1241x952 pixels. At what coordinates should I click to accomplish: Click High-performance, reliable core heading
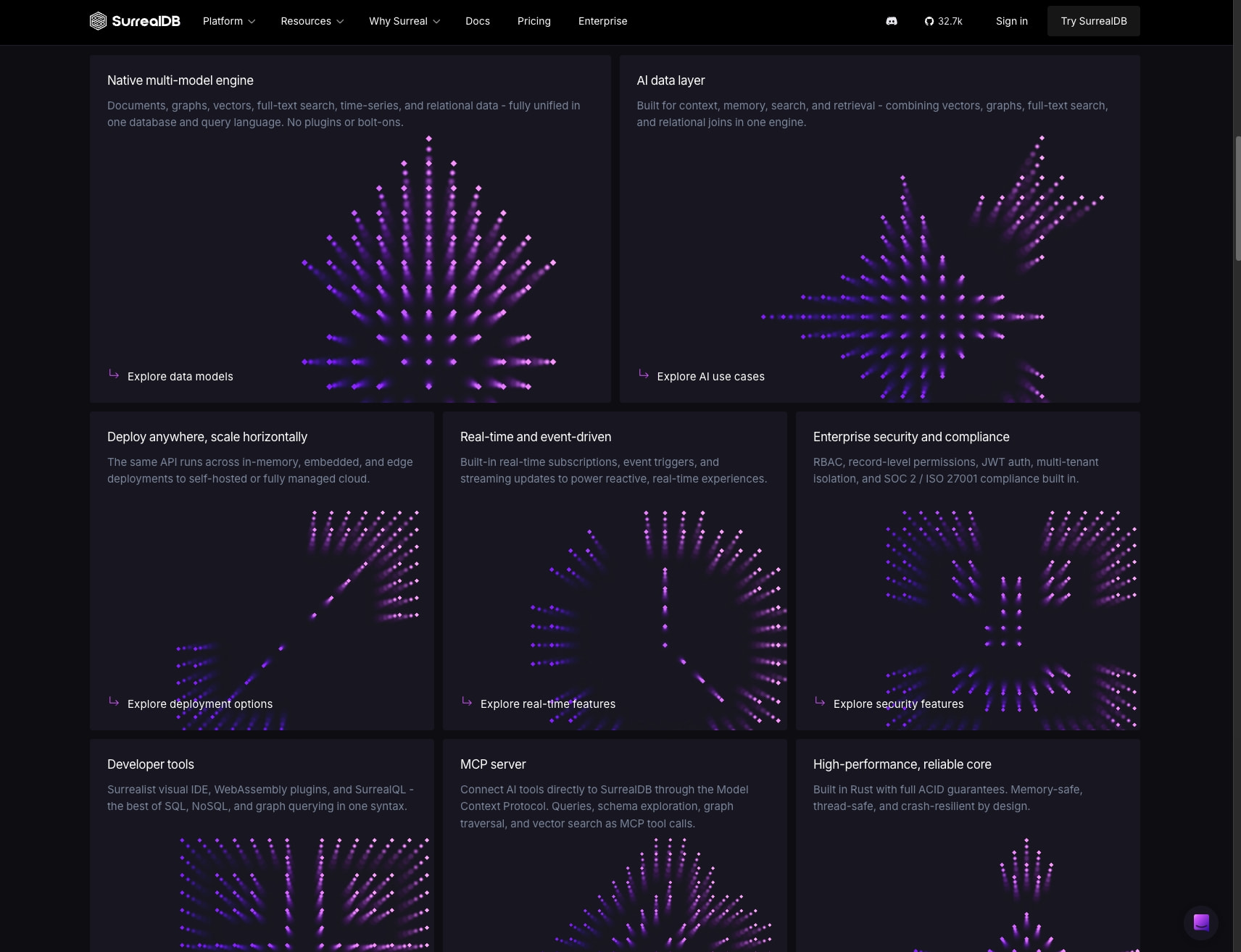pyautogui.click(x=902, y=764)
